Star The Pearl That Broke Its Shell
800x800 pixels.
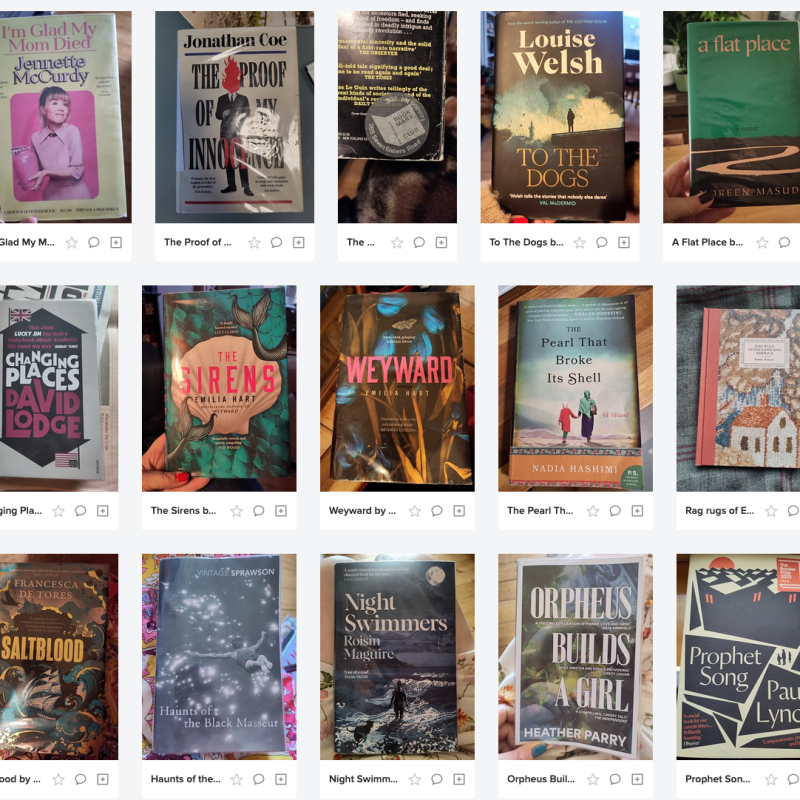[x=592, y=511]
